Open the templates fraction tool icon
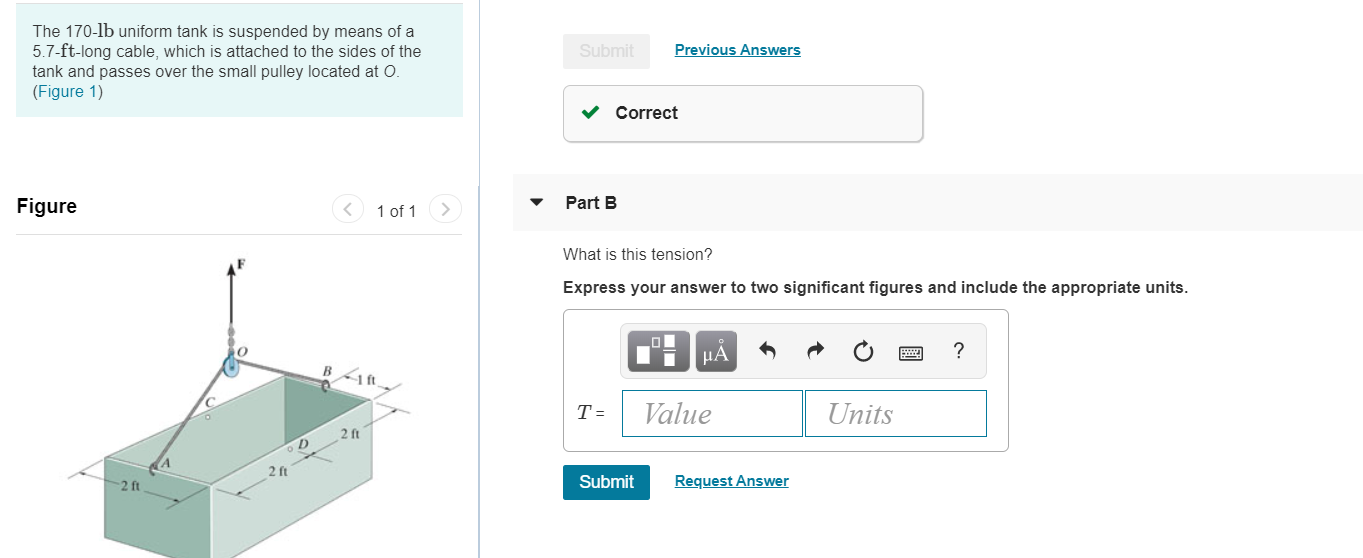Screen dimensions: 1363x558 tap(659, 351)
